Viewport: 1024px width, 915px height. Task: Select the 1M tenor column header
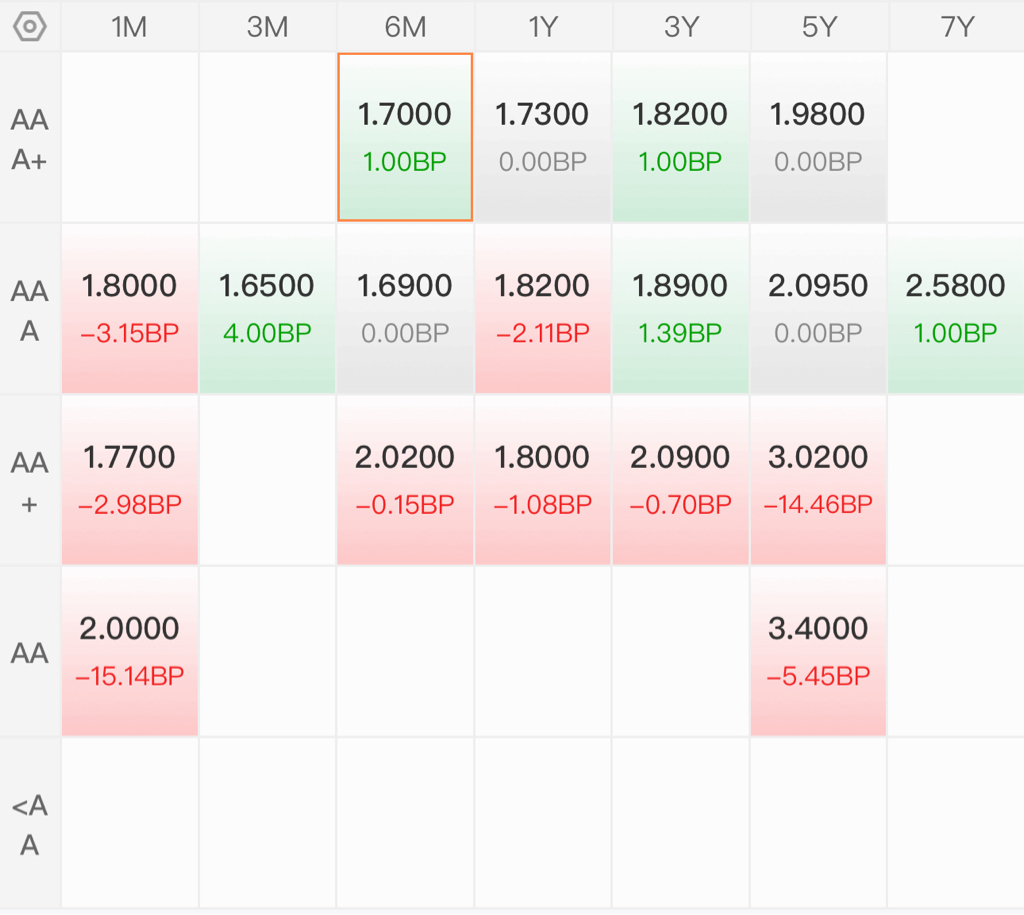point(129,27)
